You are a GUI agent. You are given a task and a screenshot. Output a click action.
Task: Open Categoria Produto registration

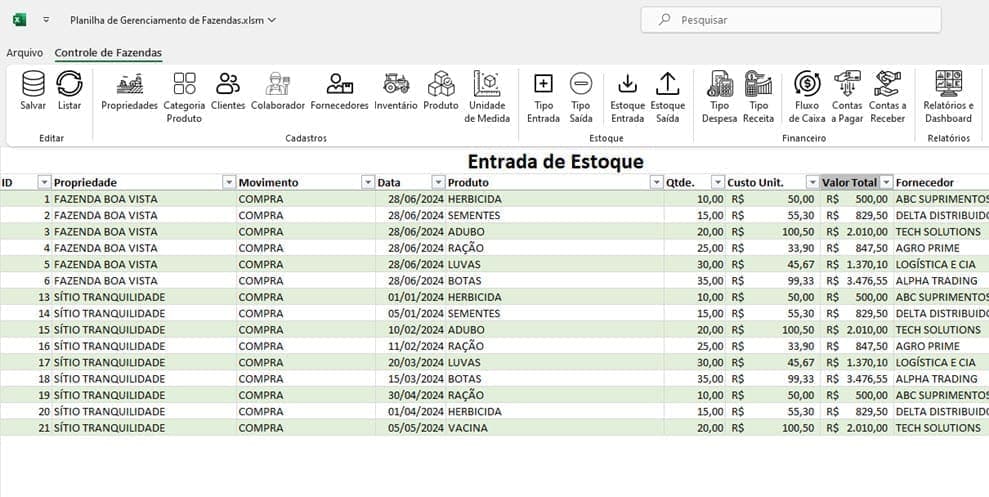184,97
